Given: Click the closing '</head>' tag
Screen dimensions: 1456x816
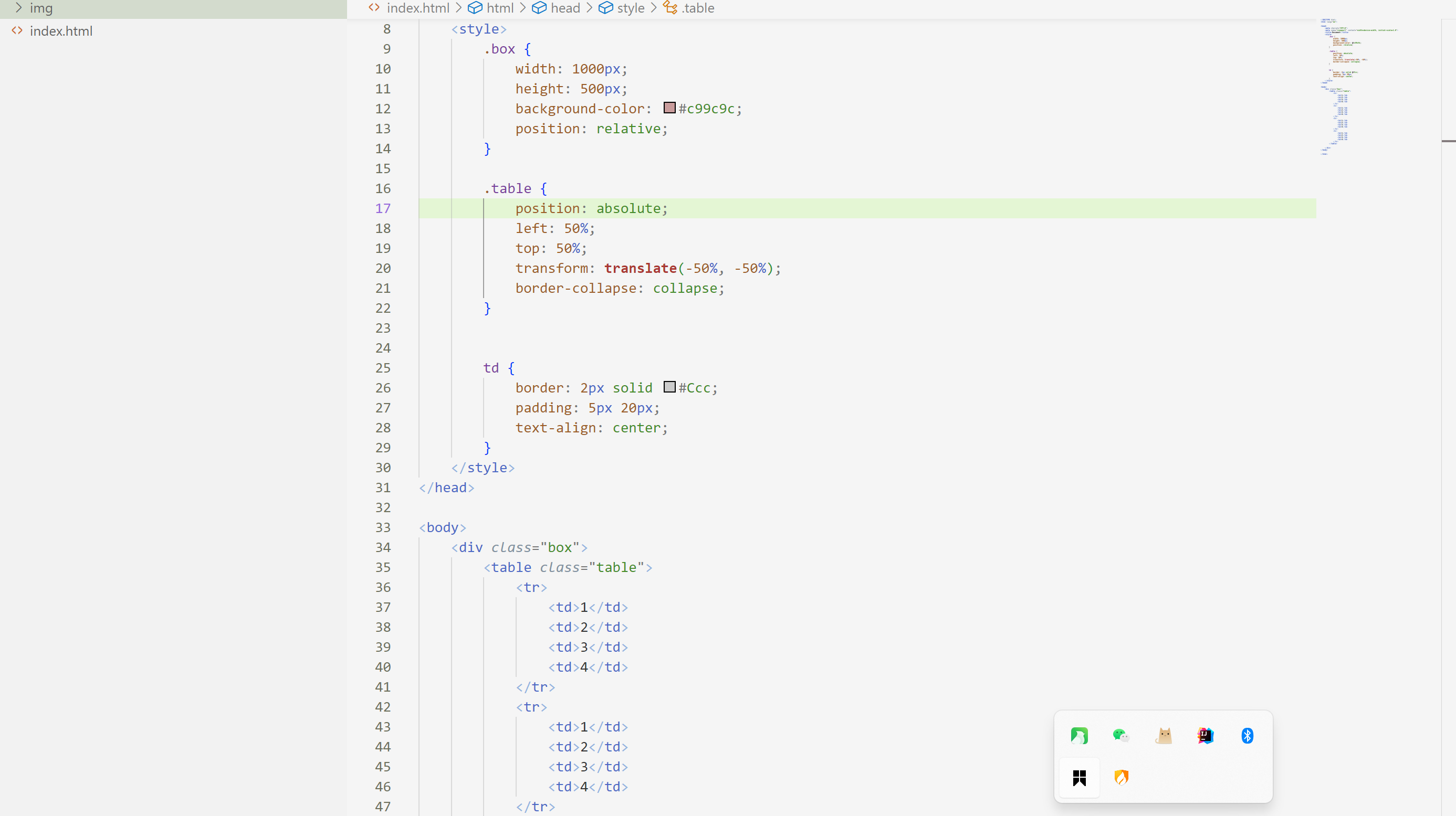Looking at the screenshot, I should [x=446, y=488].
